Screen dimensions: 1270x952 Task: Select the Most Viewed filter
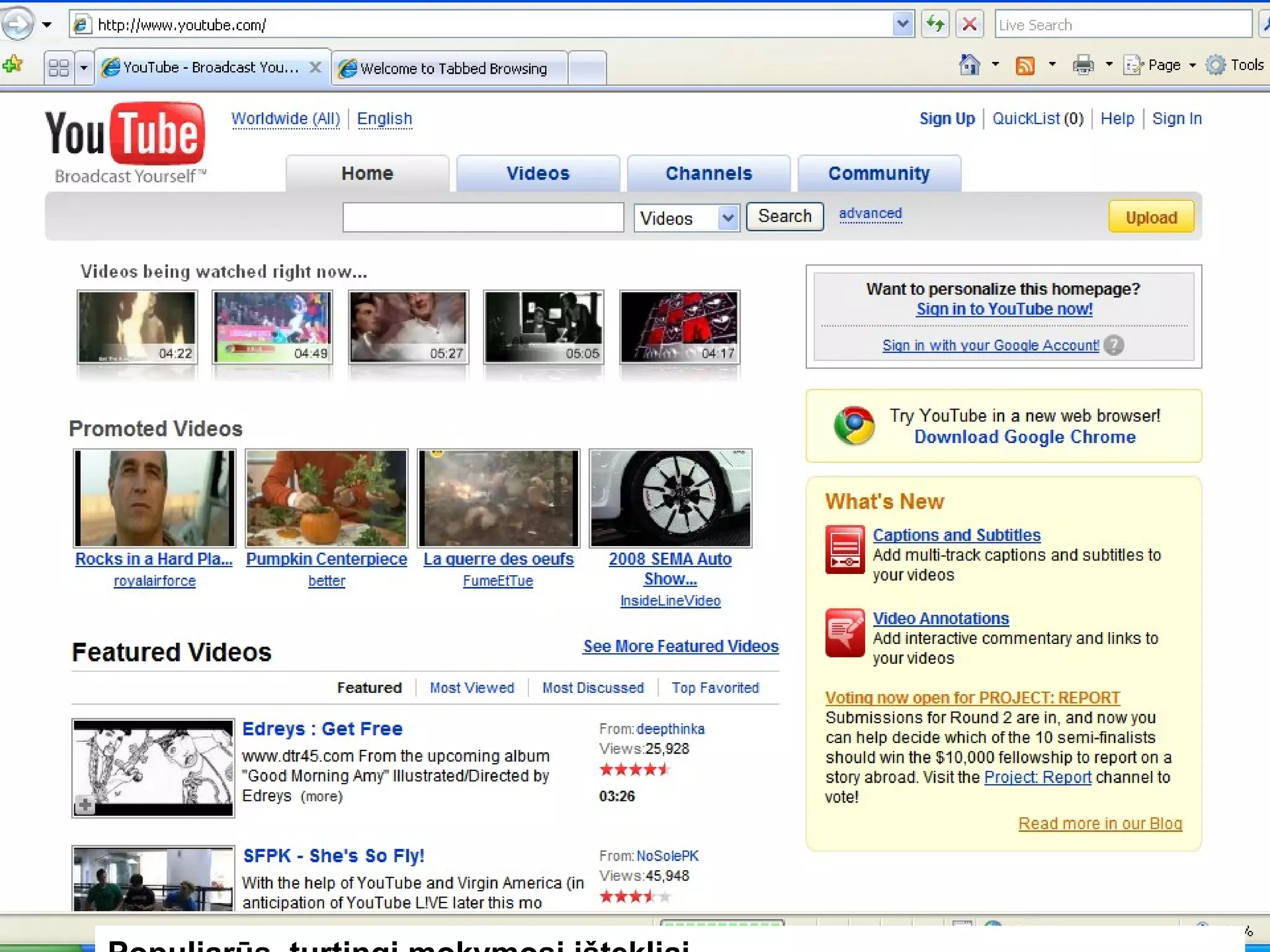click(x=471, y=687)
